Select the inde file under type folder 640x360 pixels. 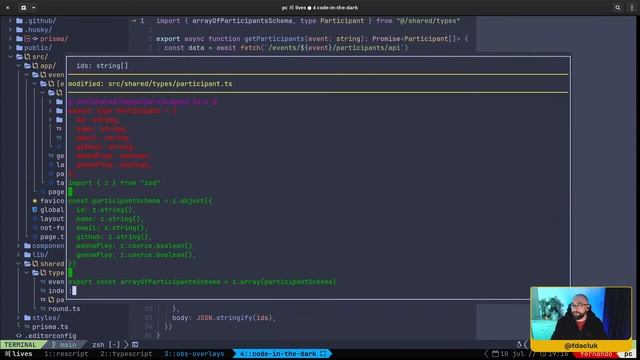click(56, 291)
